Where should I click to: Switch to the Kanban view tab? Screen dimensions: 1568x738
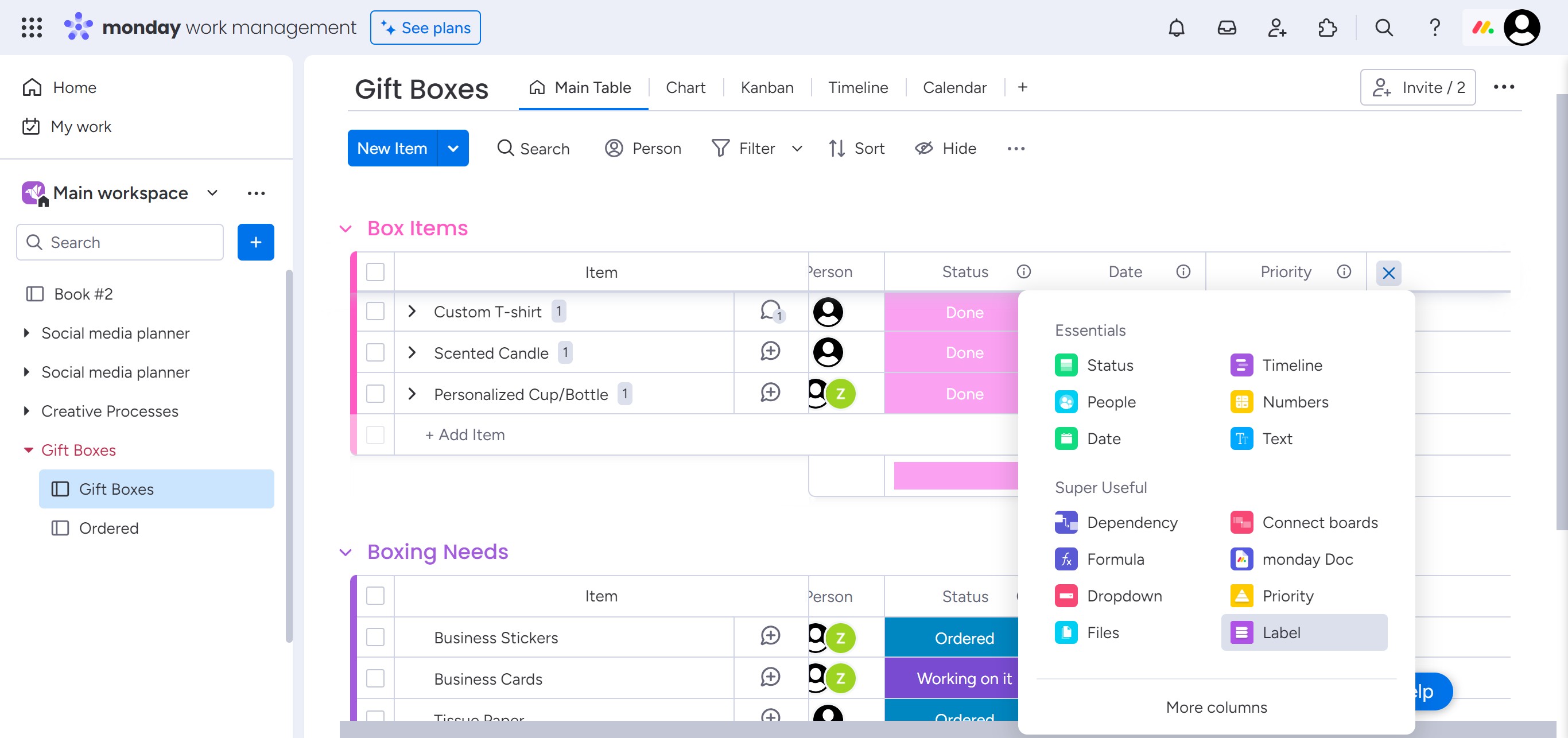coord(766,88)
